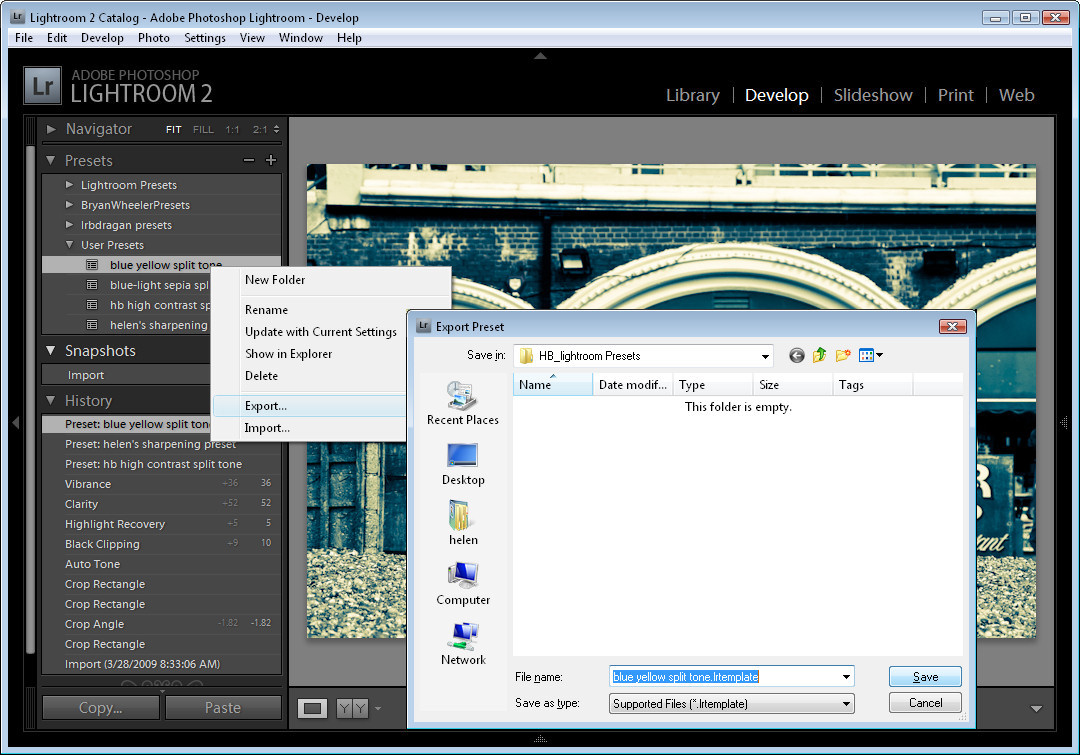
Task: Open the Views menu icon in dialog
Action: (871, 355)
